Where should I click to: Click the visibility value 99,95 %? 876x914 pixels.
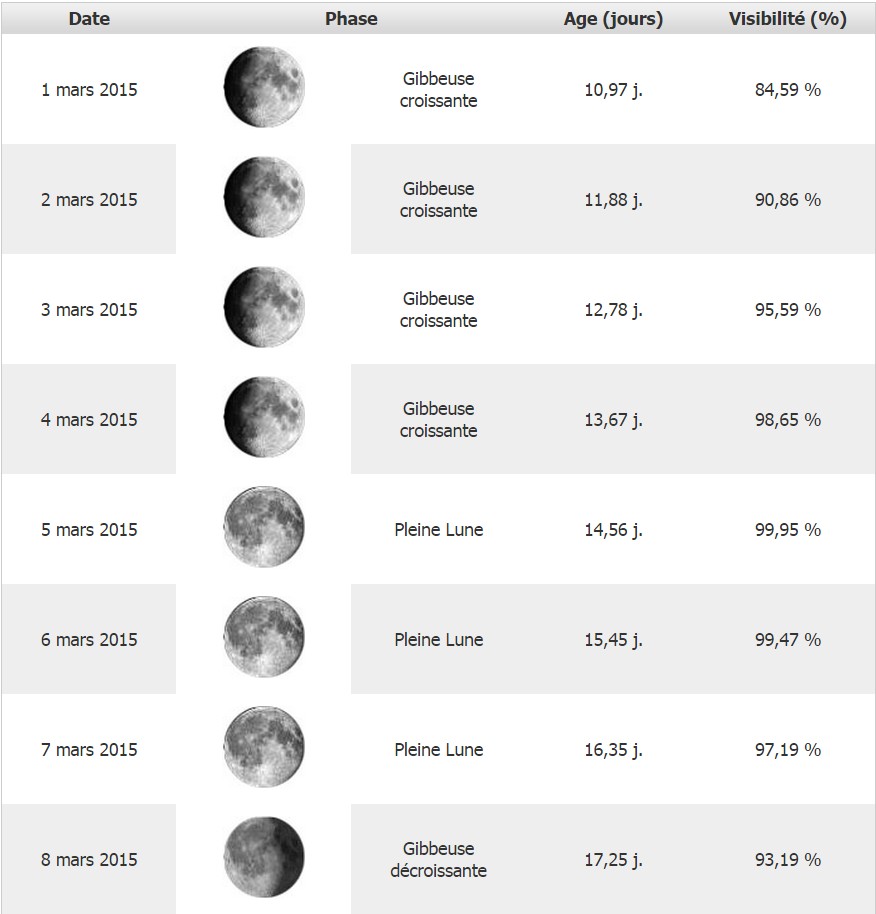788,530
